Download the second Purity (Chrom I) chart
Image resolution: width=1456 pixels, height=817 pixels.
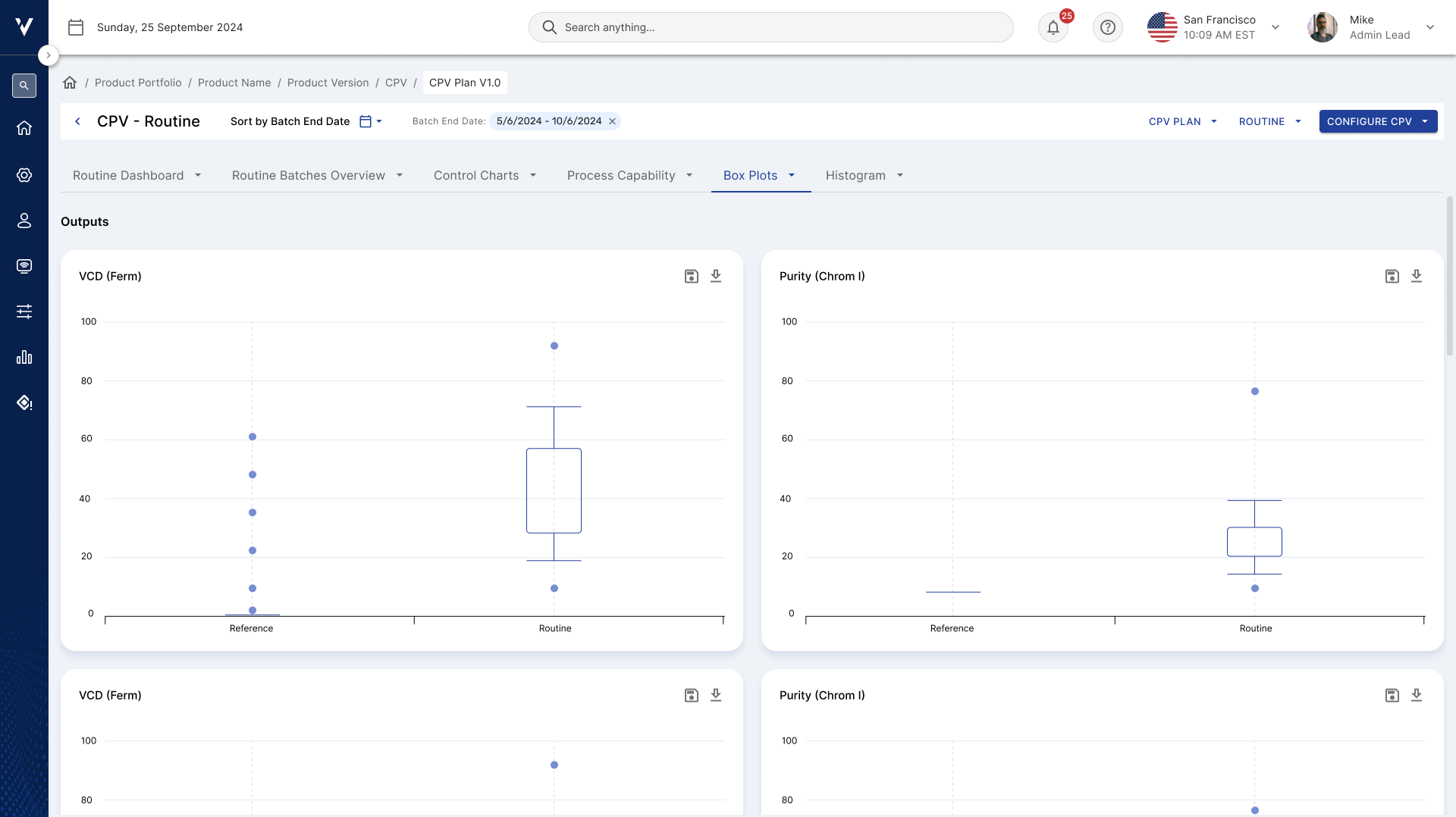pyautogui.click(x=1417, y=696)
